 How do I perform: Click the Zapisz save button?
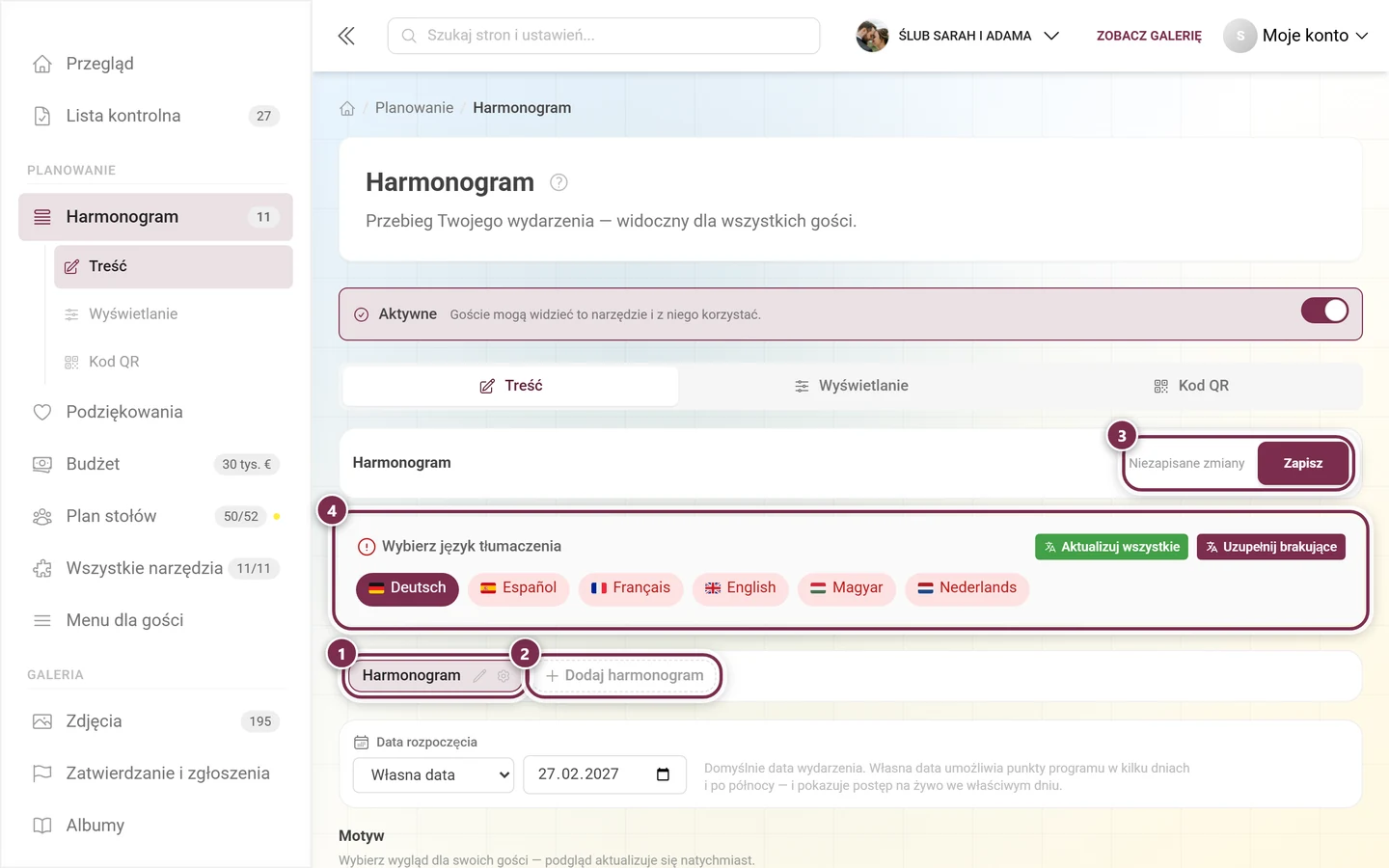[x=1303, y=464]
